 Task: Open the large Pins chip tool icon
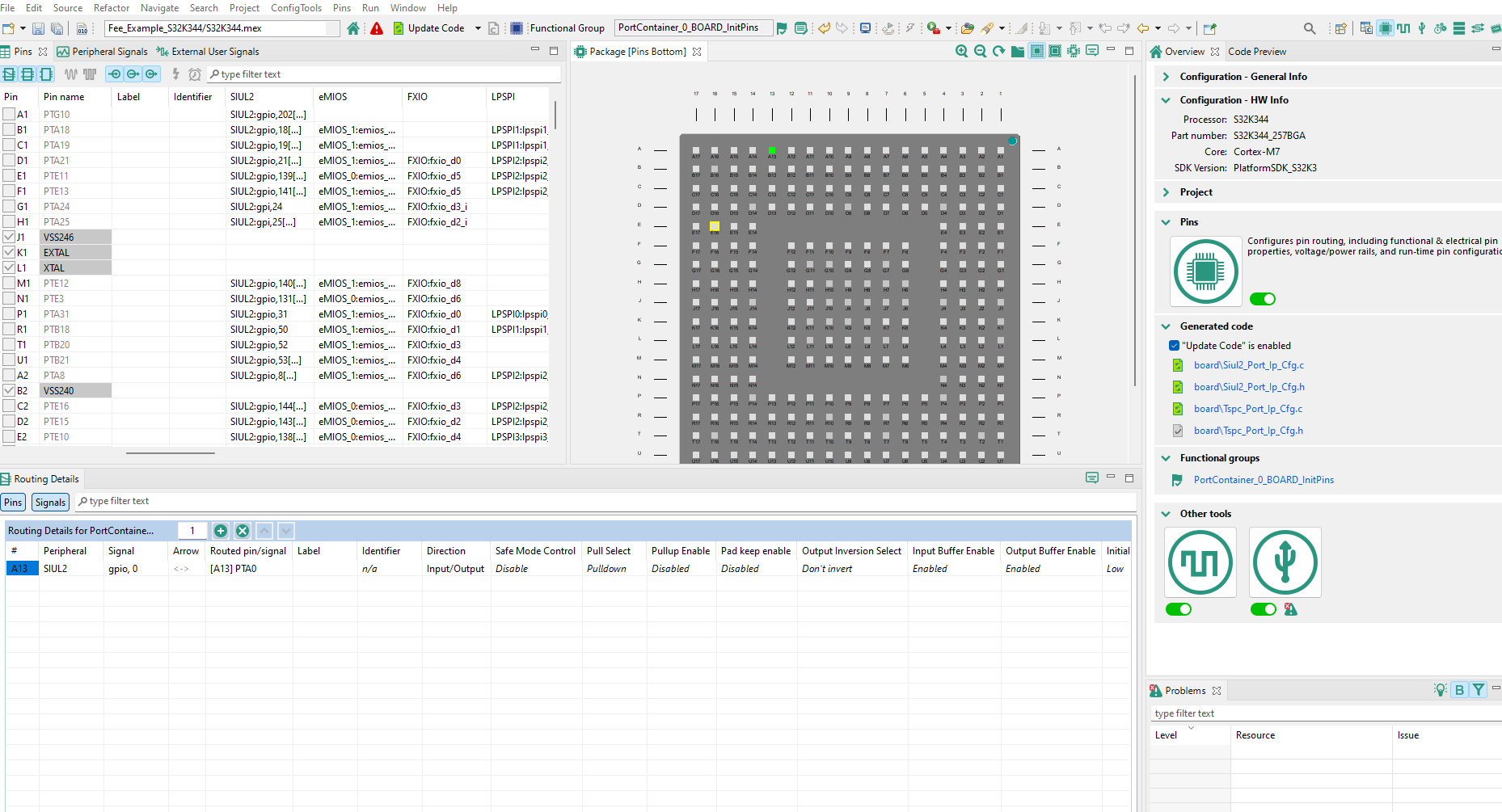(1205, 271)
